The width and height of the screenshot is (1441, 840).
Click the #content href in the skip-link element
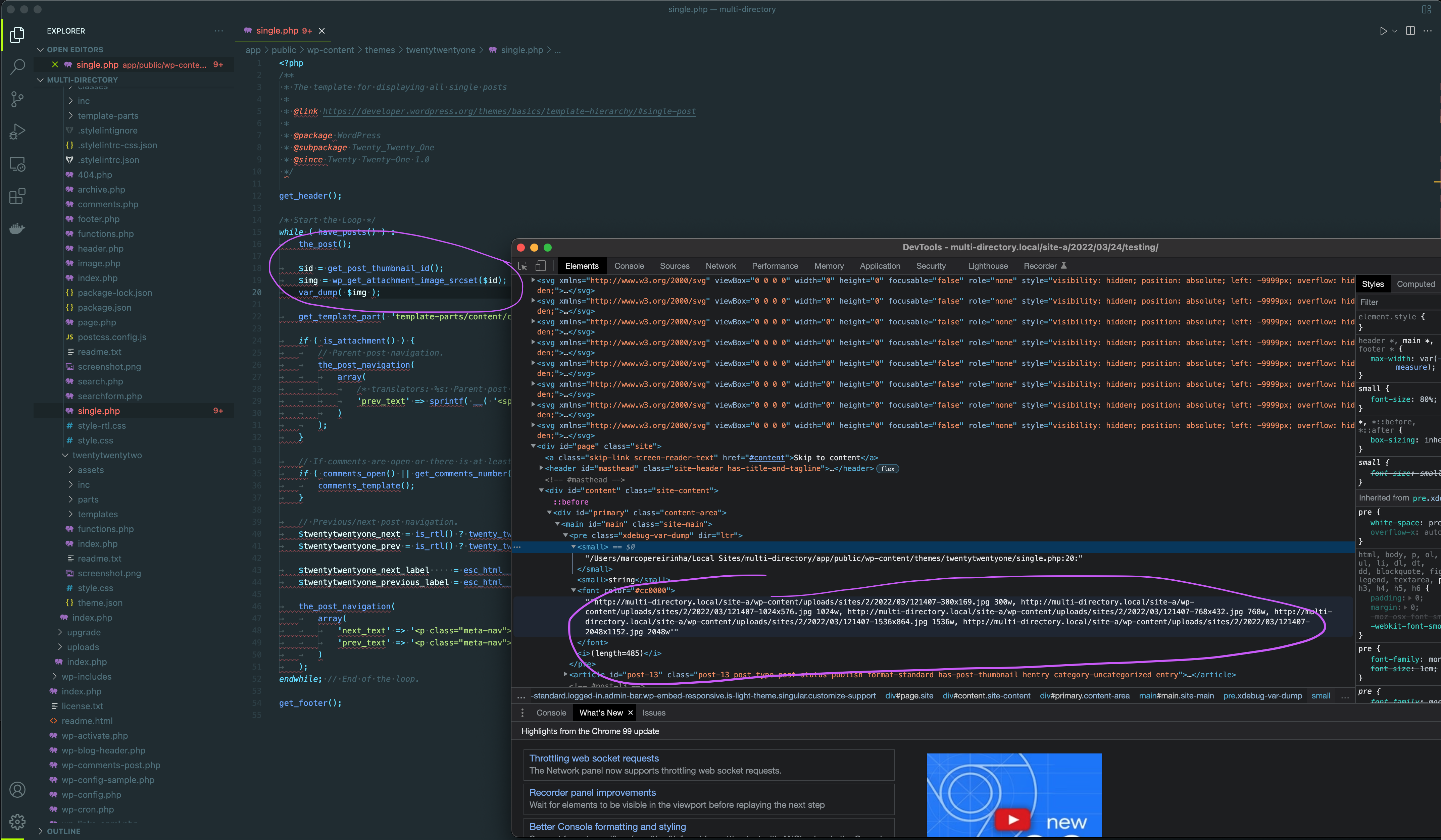pos(767,457)
